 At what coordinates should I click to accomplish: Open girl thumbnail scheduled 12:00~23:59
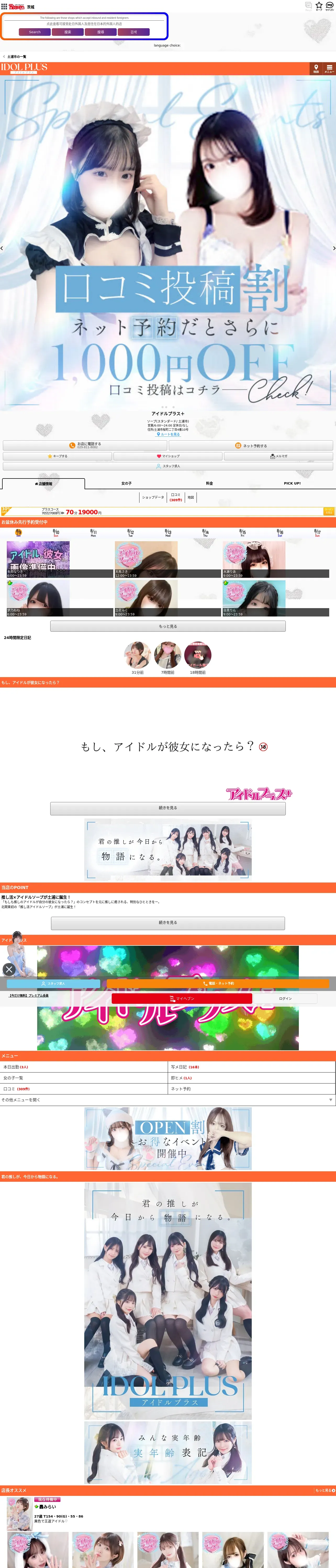146,560
